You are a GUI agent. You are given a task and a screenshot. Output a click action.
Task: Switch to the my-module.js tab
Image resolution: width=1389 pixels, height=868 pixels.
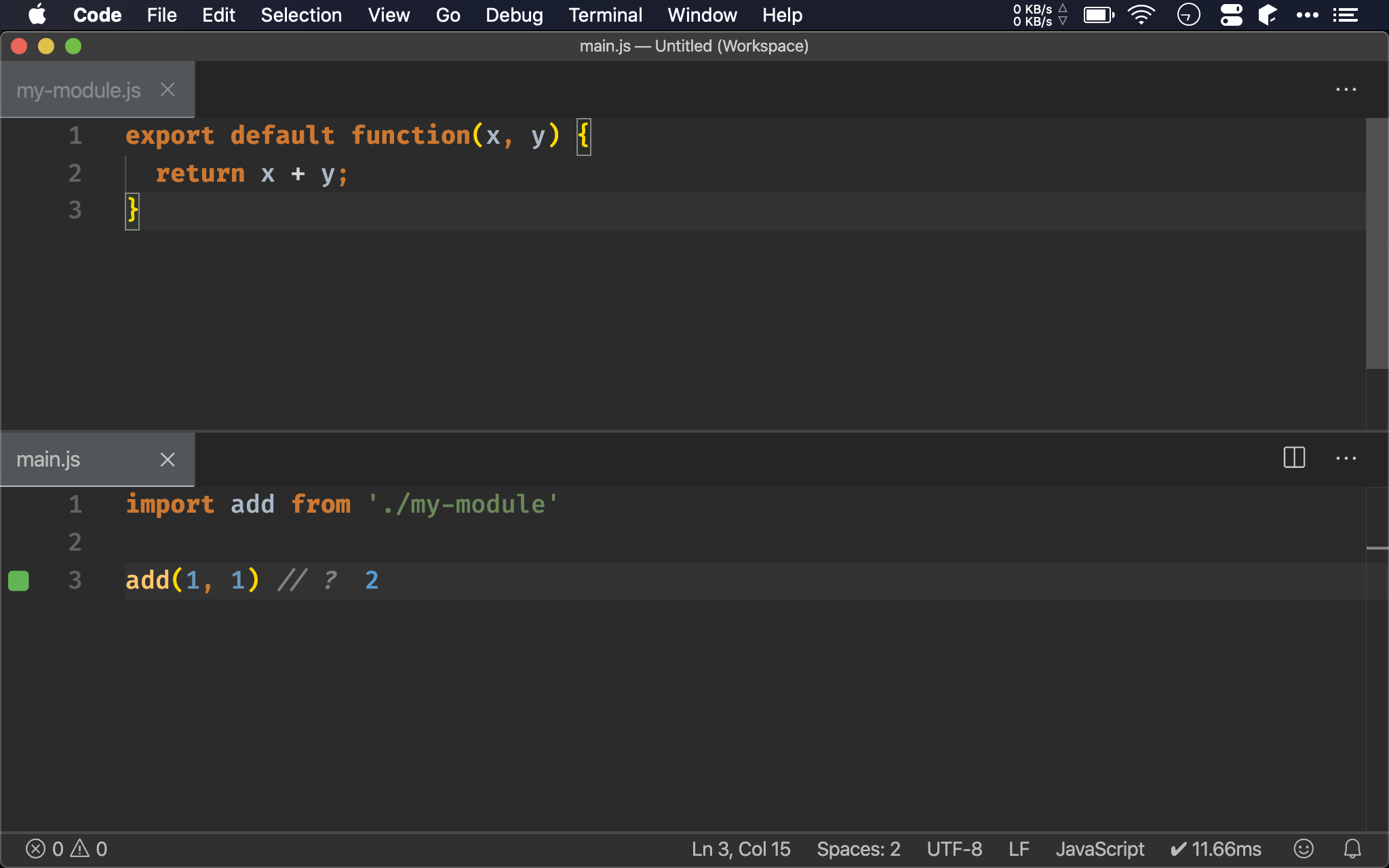pos(79,90)
